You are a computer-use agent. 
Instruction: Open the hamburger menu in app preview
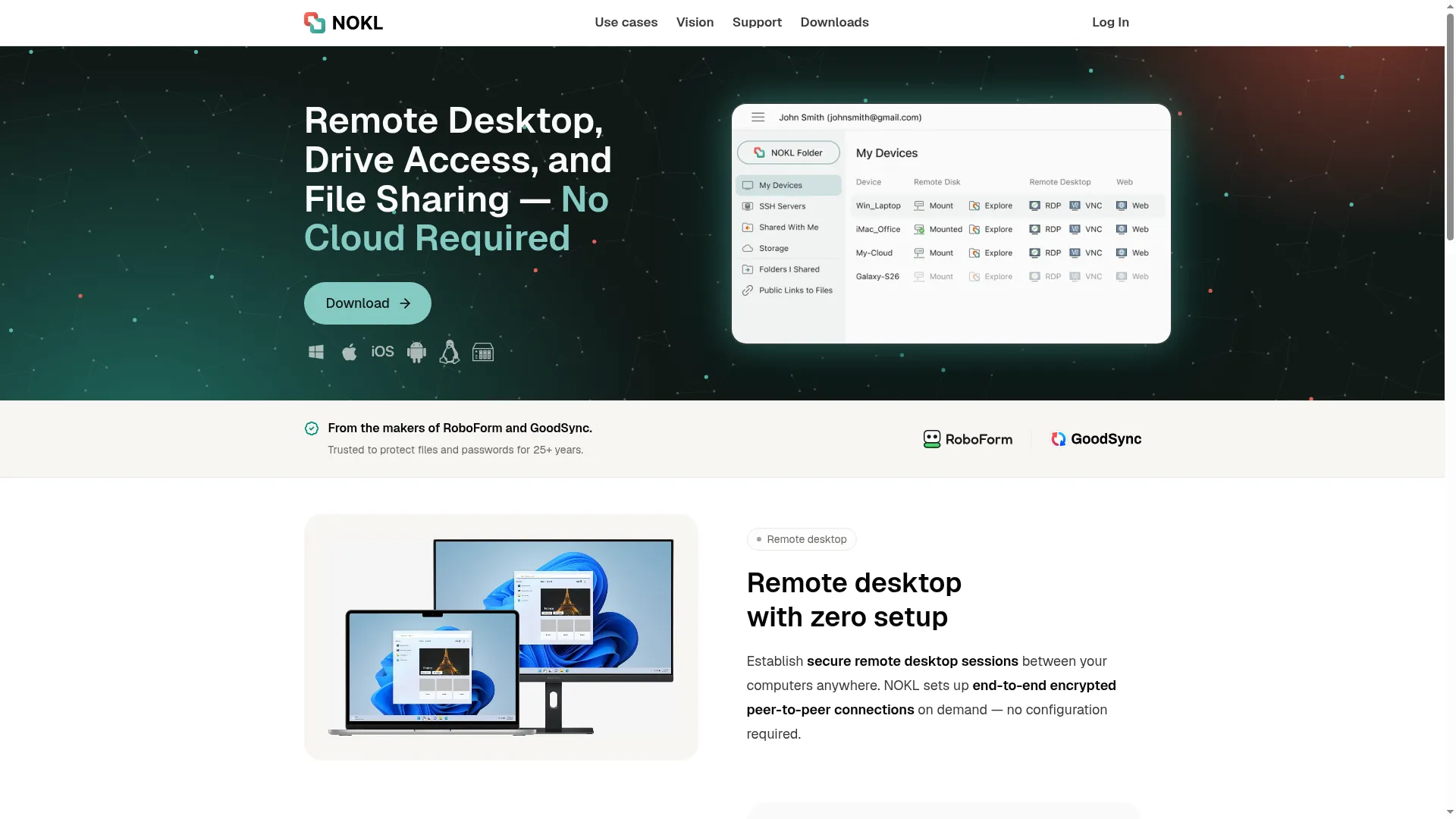point(758,118)
